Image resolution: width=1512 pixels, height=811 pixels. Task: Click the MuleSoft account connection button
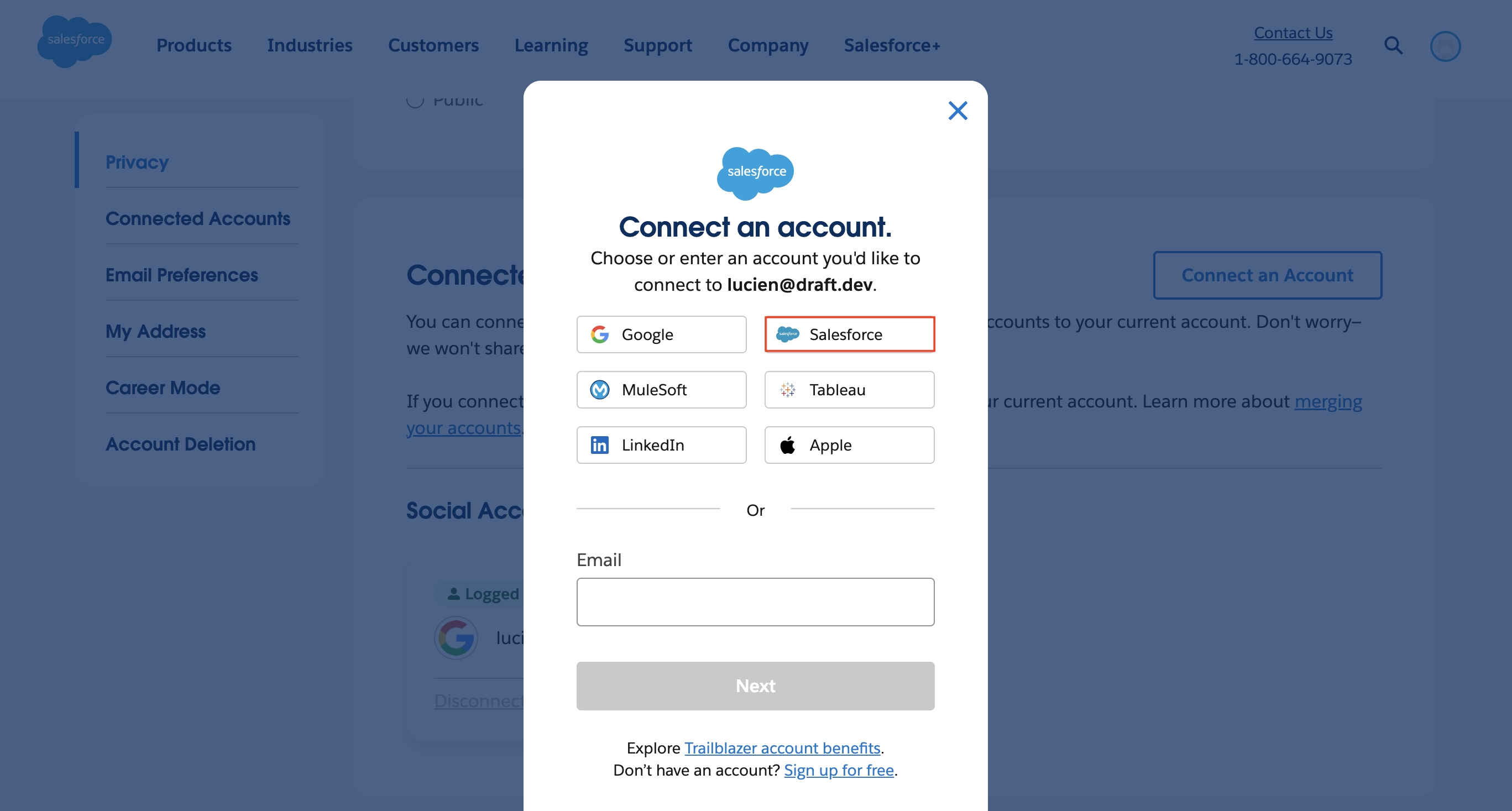pyautogui.click(x=661, y=389)
